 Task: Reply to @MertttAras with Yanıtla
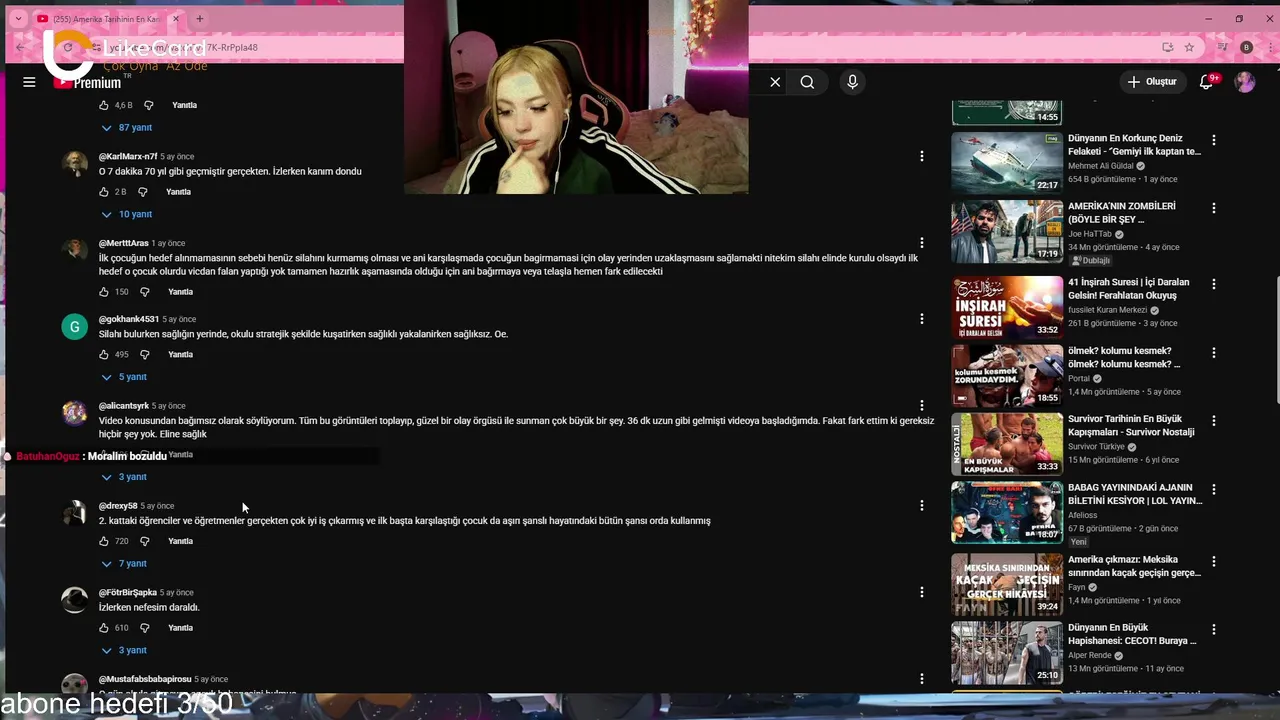180,292
